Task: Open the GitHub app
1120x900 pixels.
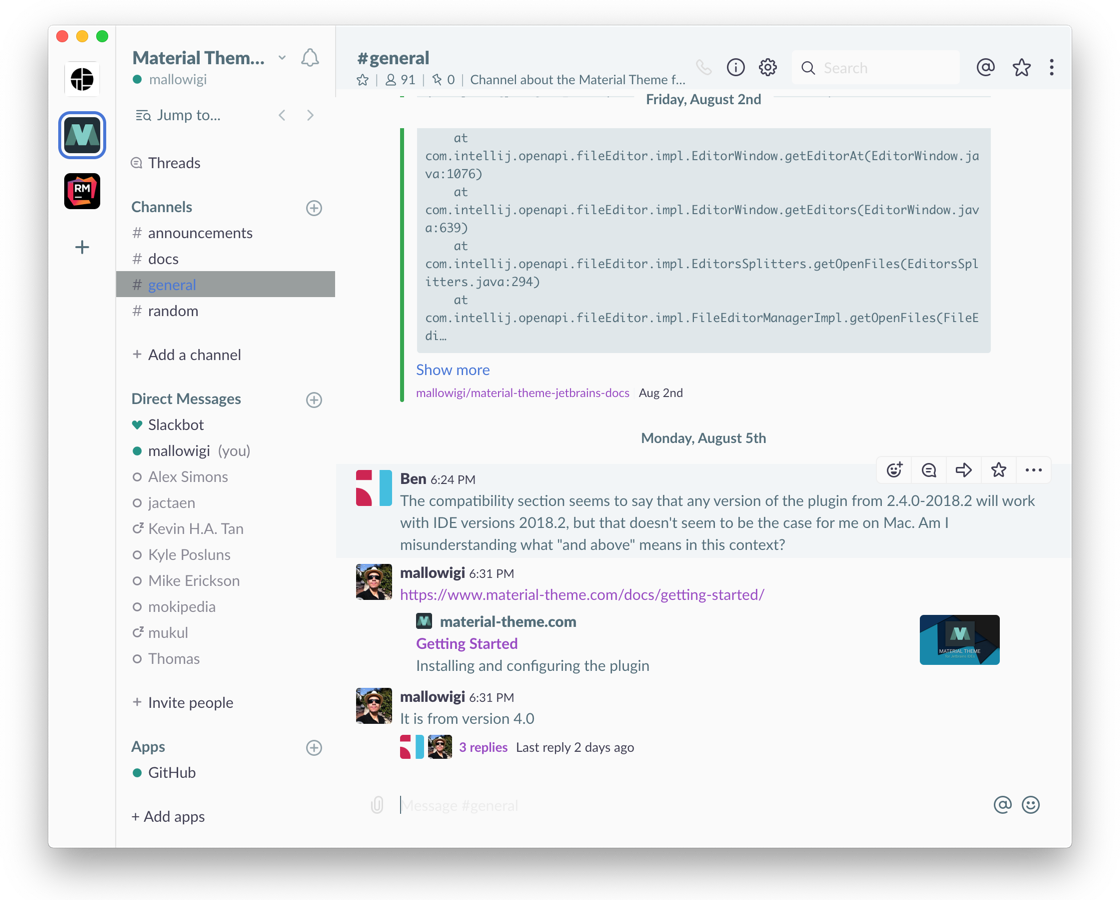Action: 225,773
